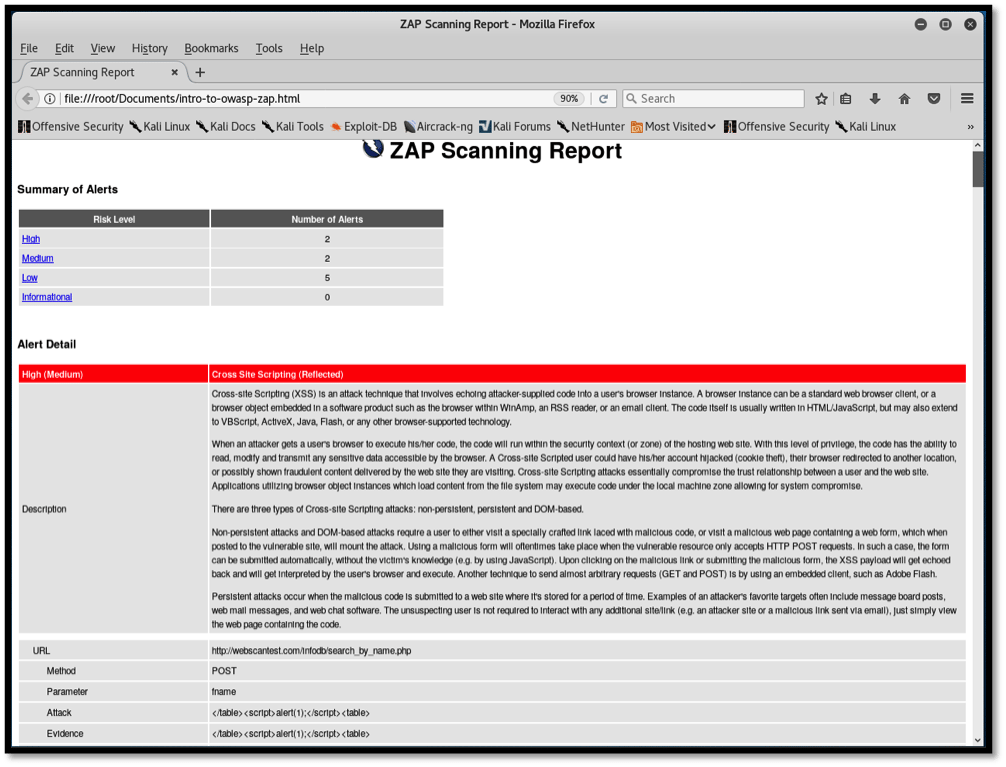Open the Tools menu

[x=268, y=48]
